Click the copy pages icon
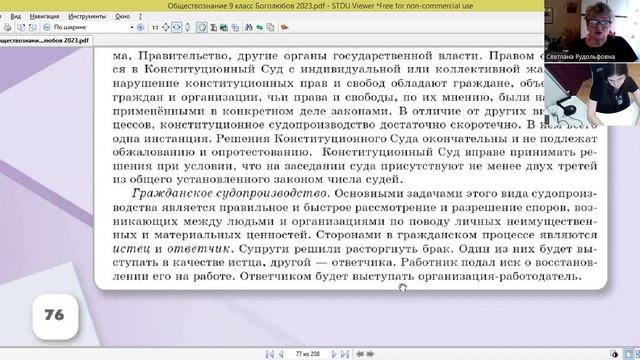Viewport: 640px width, 360px height. tap(270, 27)
